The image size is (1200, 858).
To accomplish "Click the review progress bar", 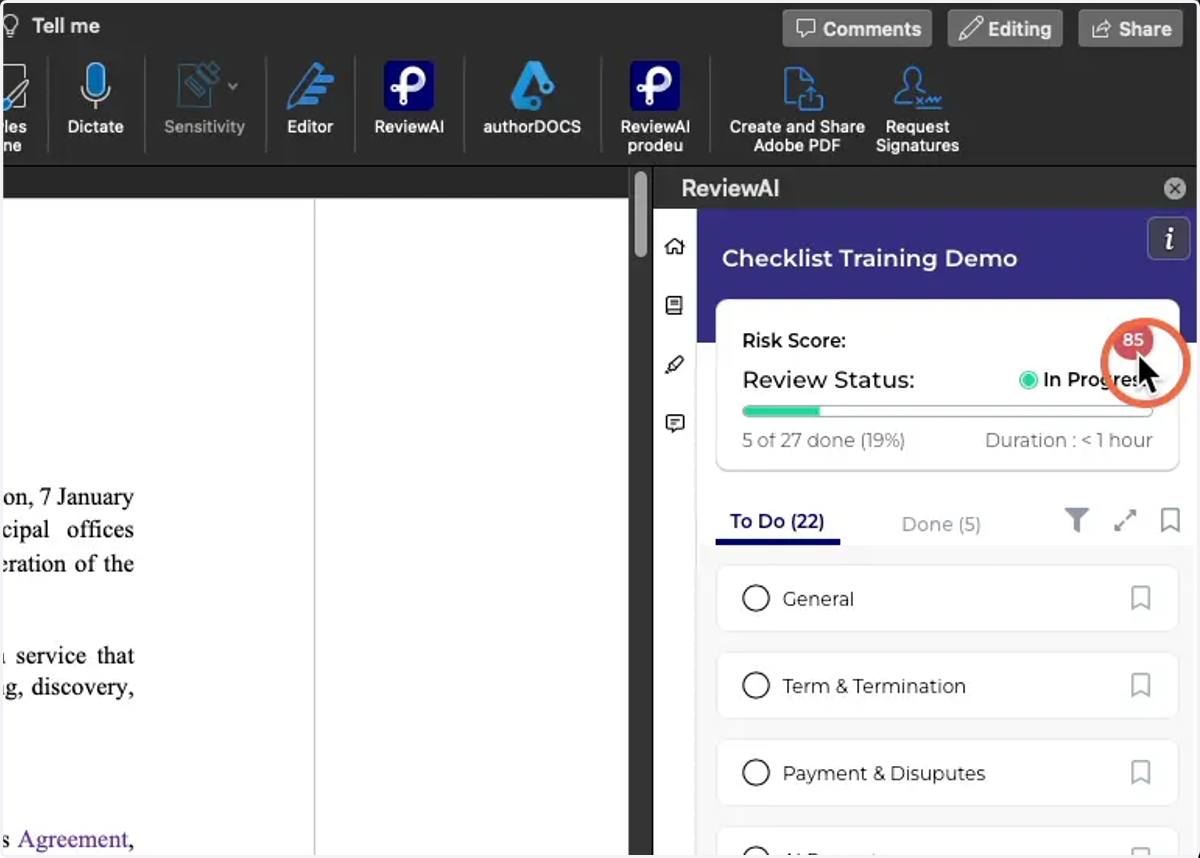I will (x=947, y=411).
